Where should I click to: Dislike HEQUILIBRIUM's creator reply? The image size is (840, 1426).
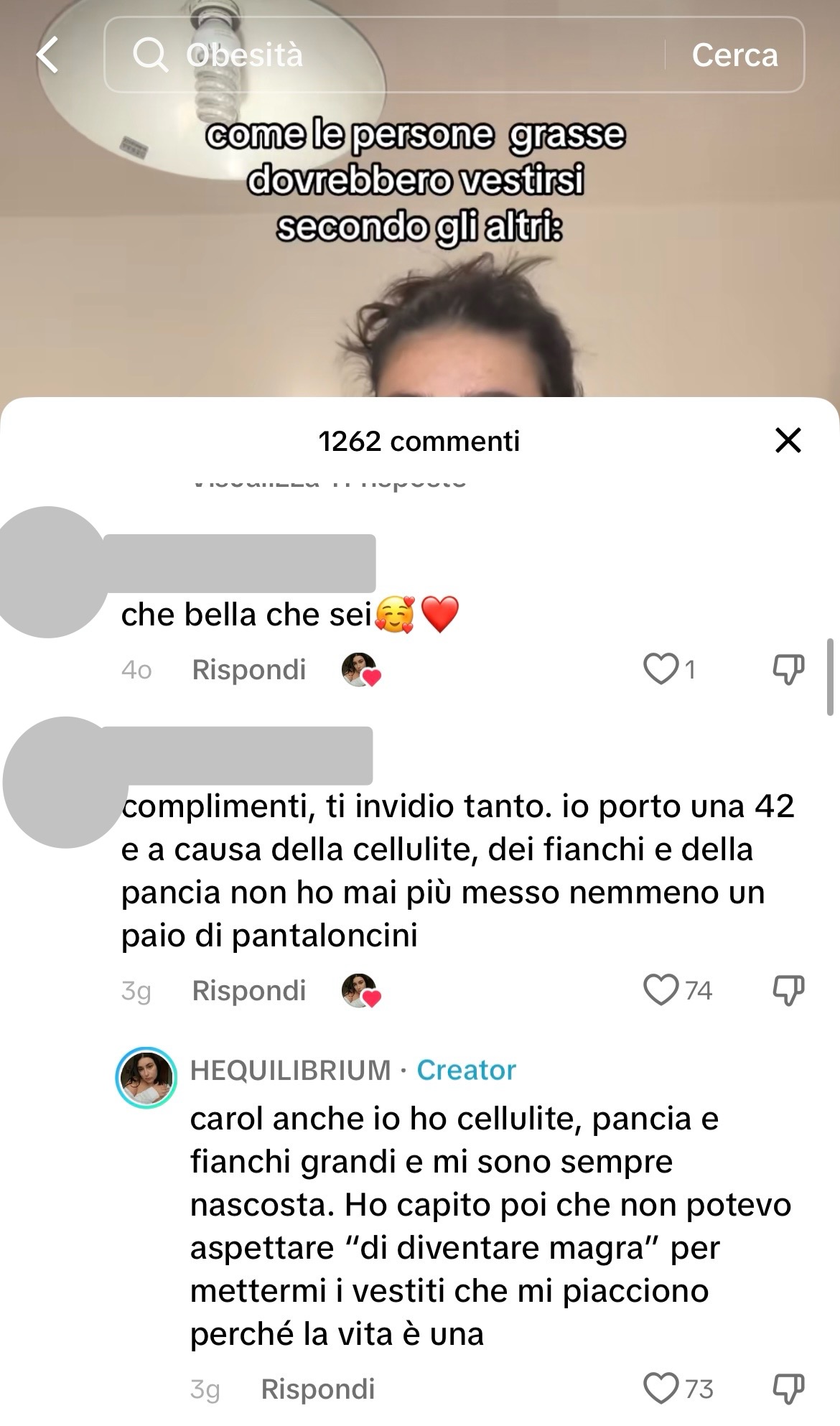(788, 1388)
